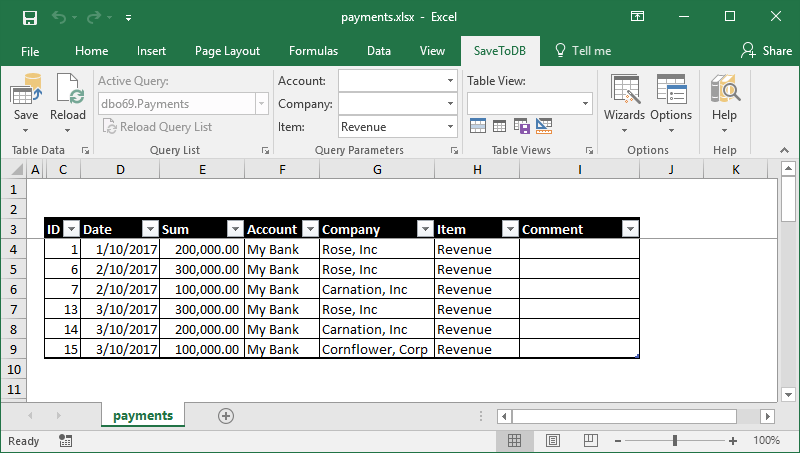The image size is (800, 453).
Task: Expand Table Views group dialog launcher
Action: tap(589, 150)
